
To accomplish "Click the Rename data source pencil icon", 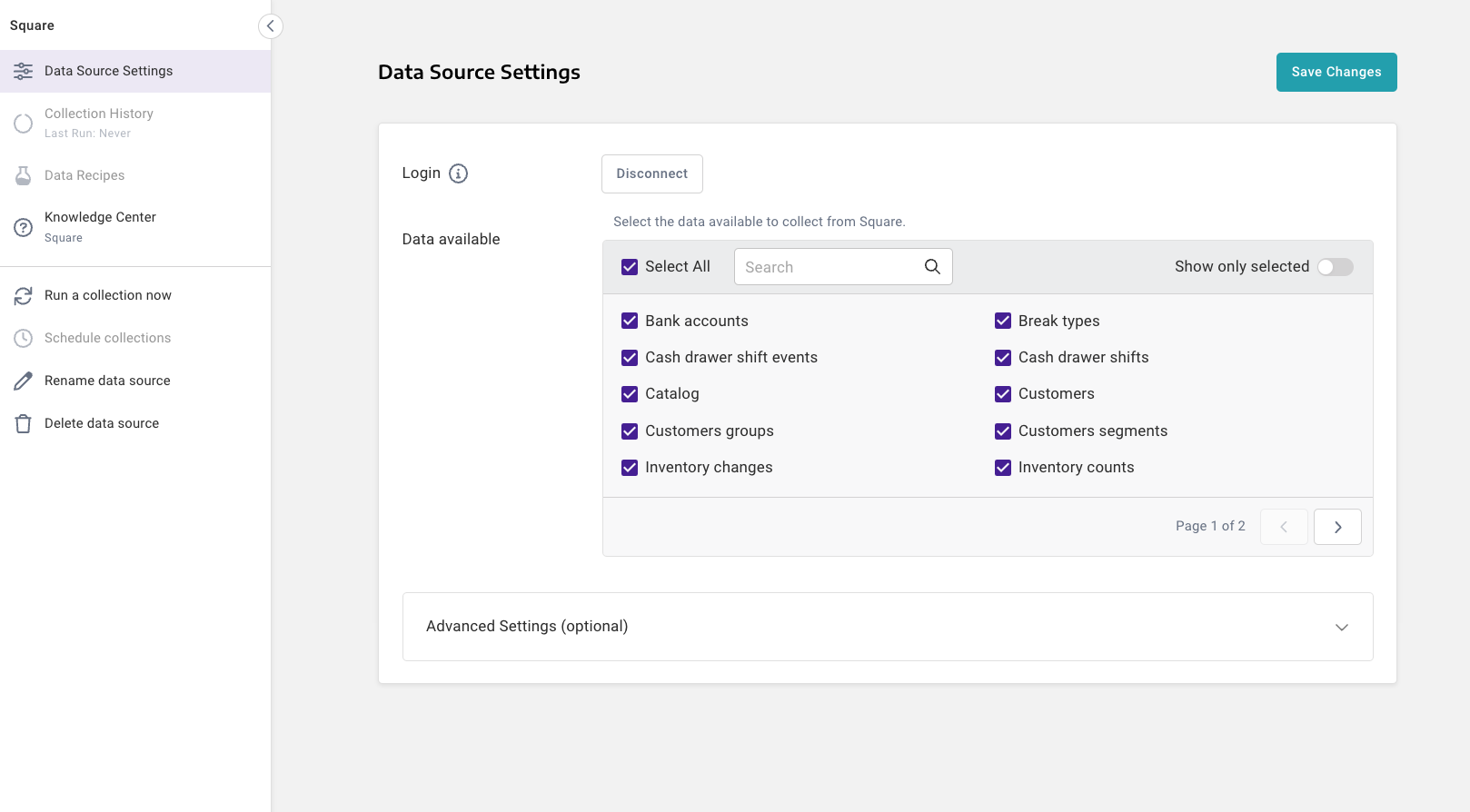I will [24, 381].
